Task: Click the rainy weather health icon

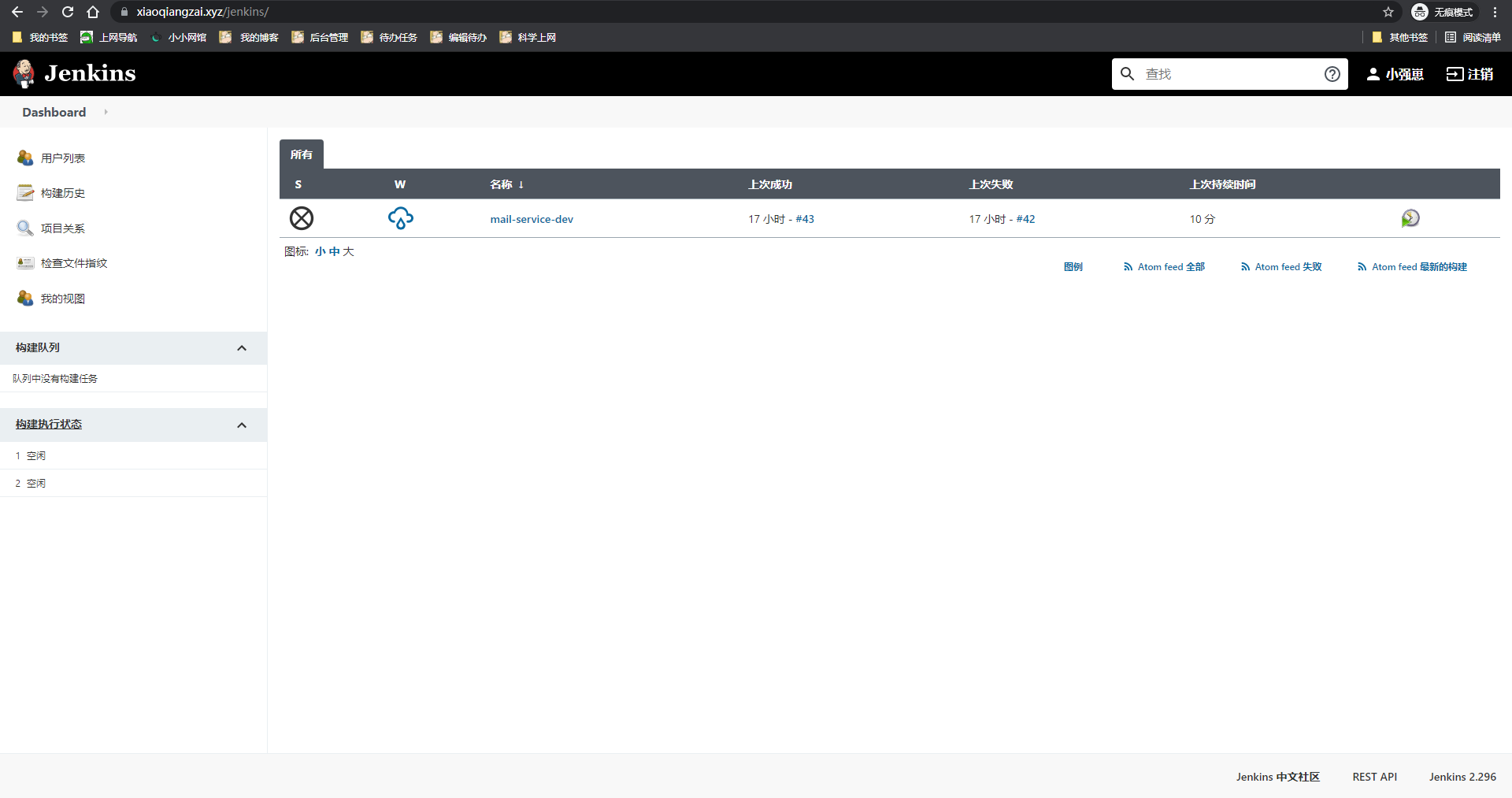Action: (x=401, y=218)
